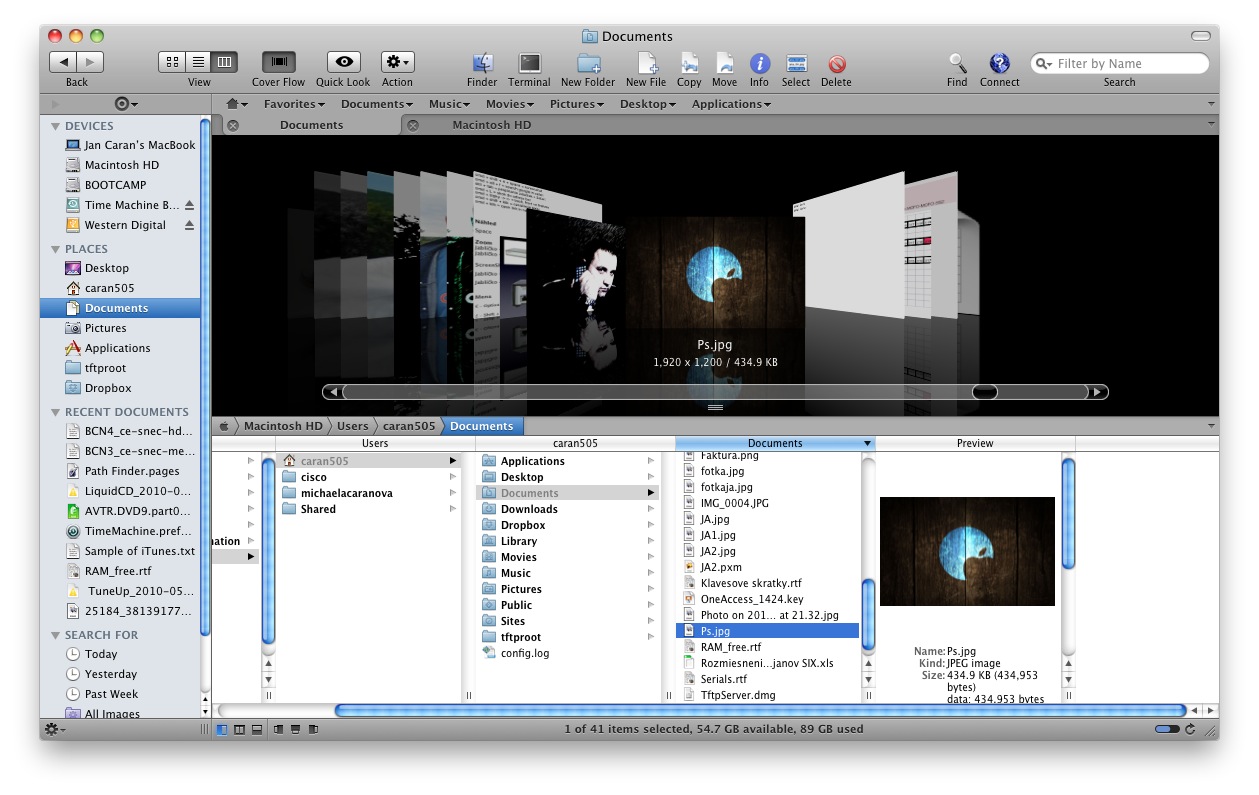
Task: Switch to list view mode
Action: [x=198, y=62]
